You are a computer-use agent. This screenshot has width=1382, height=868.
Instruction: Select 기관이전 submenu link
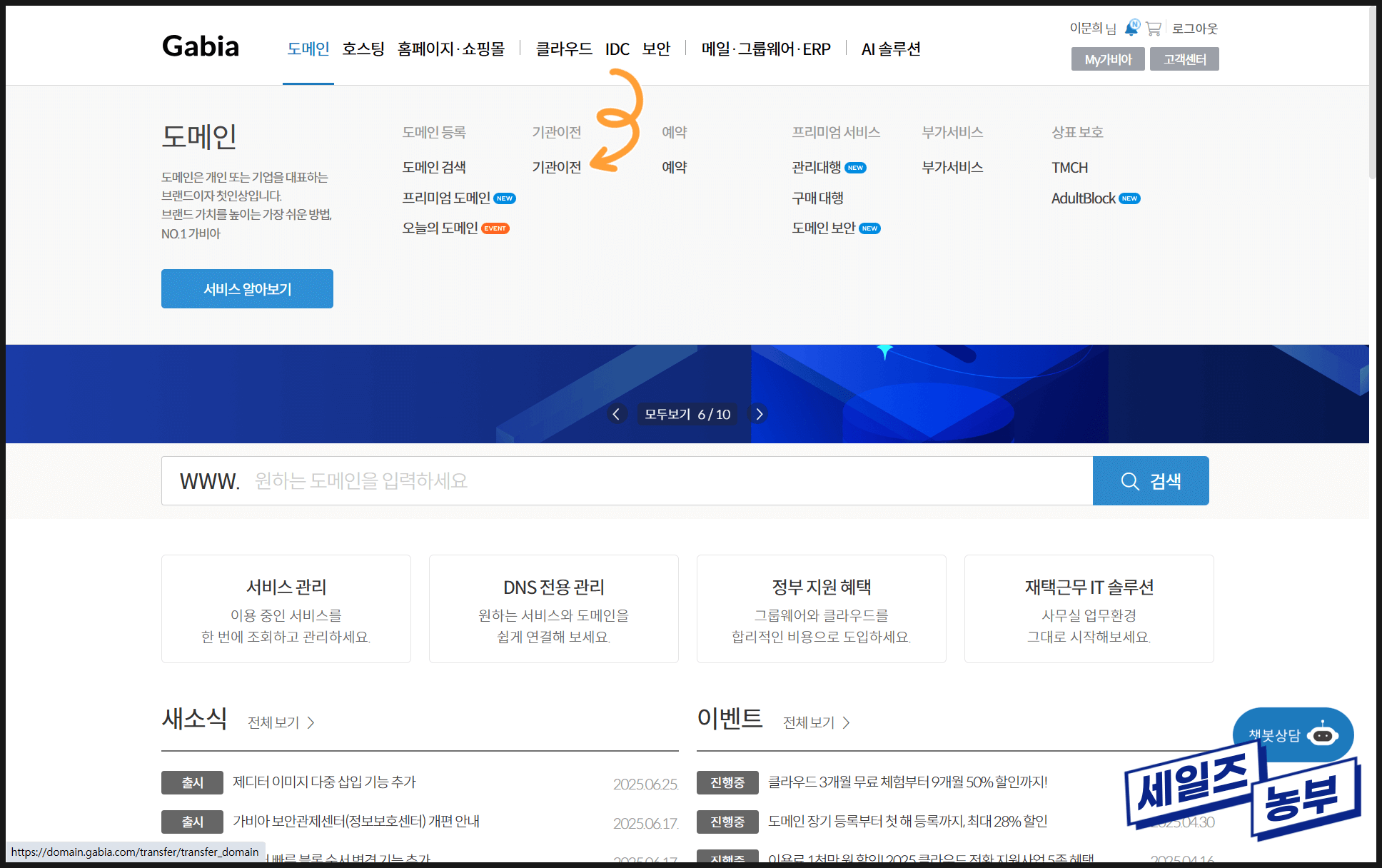[556, 167]
